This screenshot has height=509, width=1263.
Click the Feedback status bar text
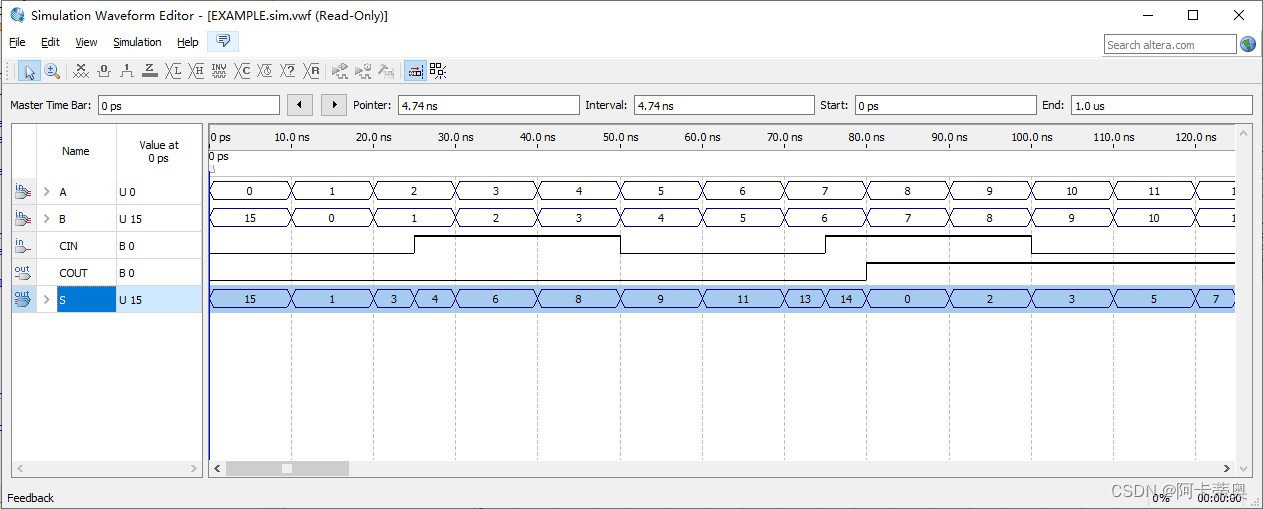[x=31, y=498]
